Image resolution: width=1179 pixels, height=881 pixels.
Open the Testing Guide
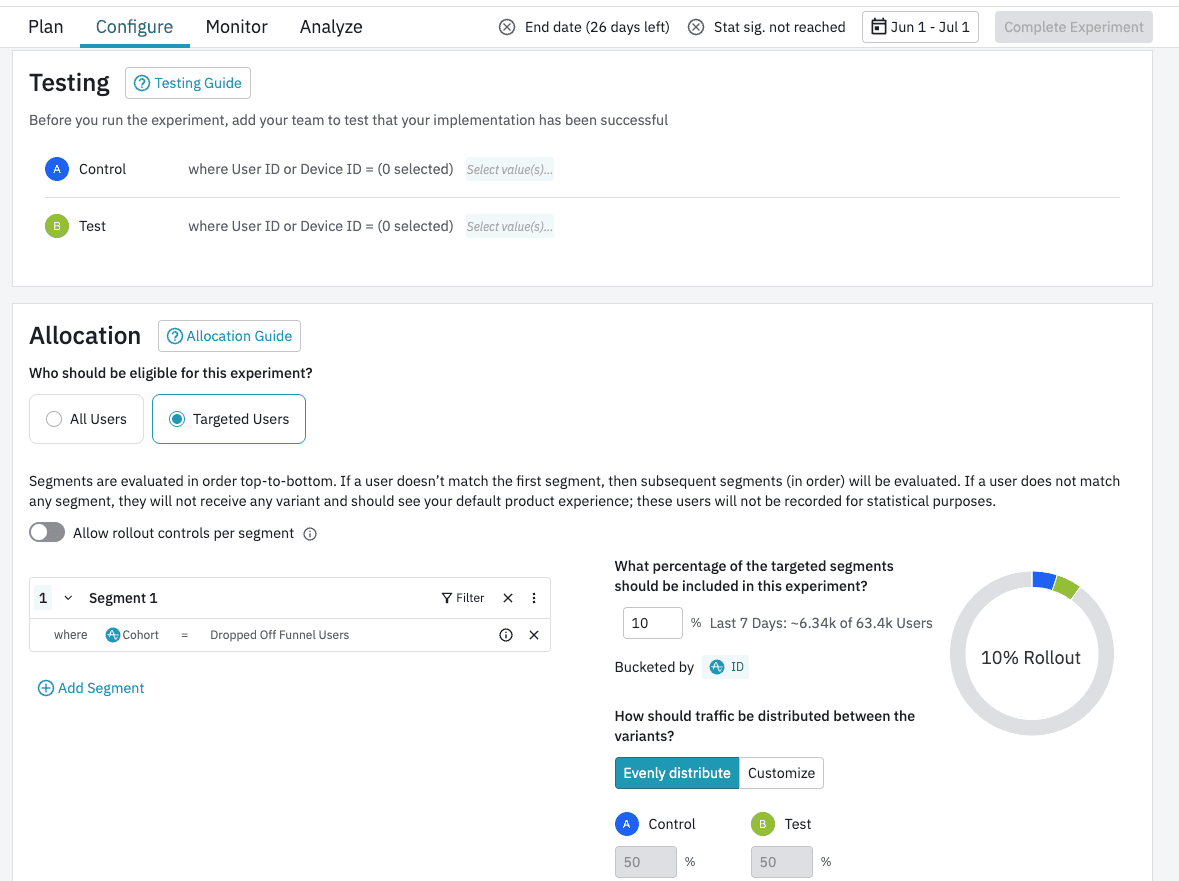187,83
